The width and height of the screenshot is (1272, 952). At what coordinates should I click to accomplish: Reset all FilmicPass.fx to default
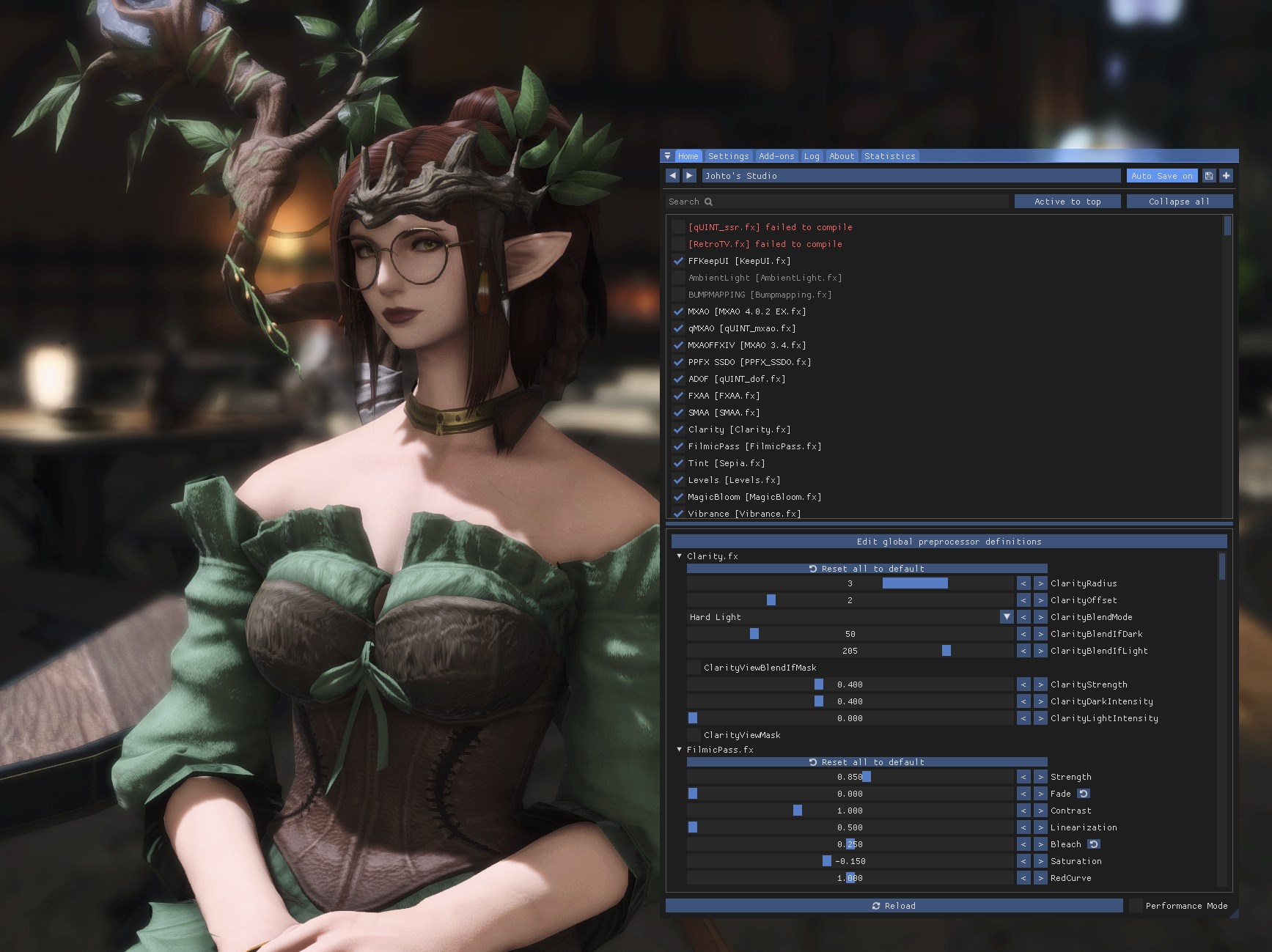coord(867,762)
